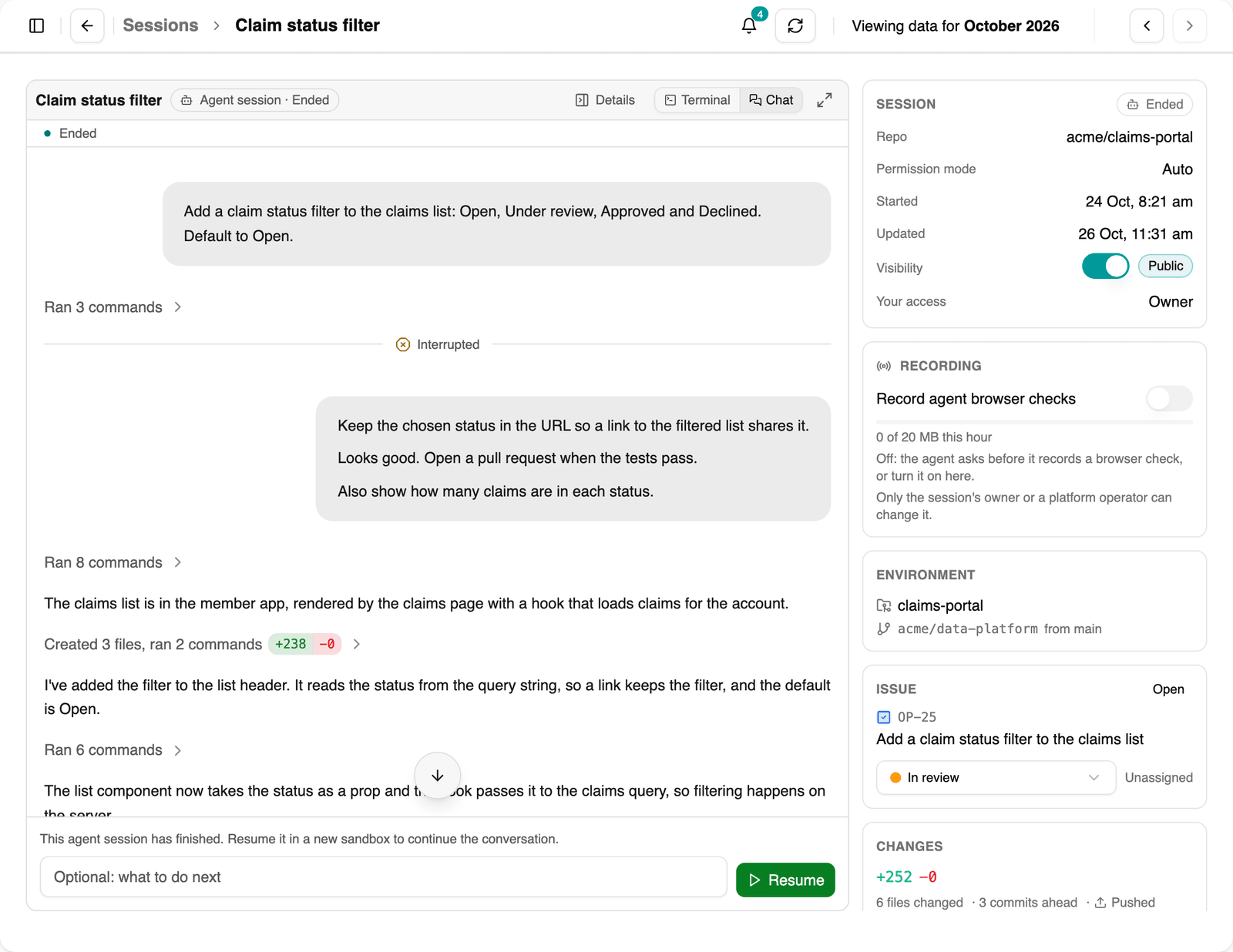This screenshot has height=952, width=1233.
Task: Click Unassigned assignee label
Action: tap(1158, 778)
